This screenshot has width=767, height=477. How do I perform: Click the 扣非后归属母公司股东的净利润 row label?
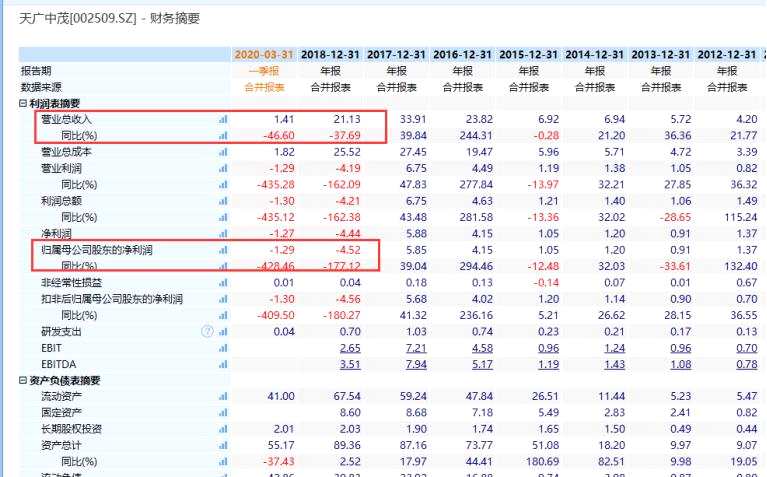click(x=112, y=299)
